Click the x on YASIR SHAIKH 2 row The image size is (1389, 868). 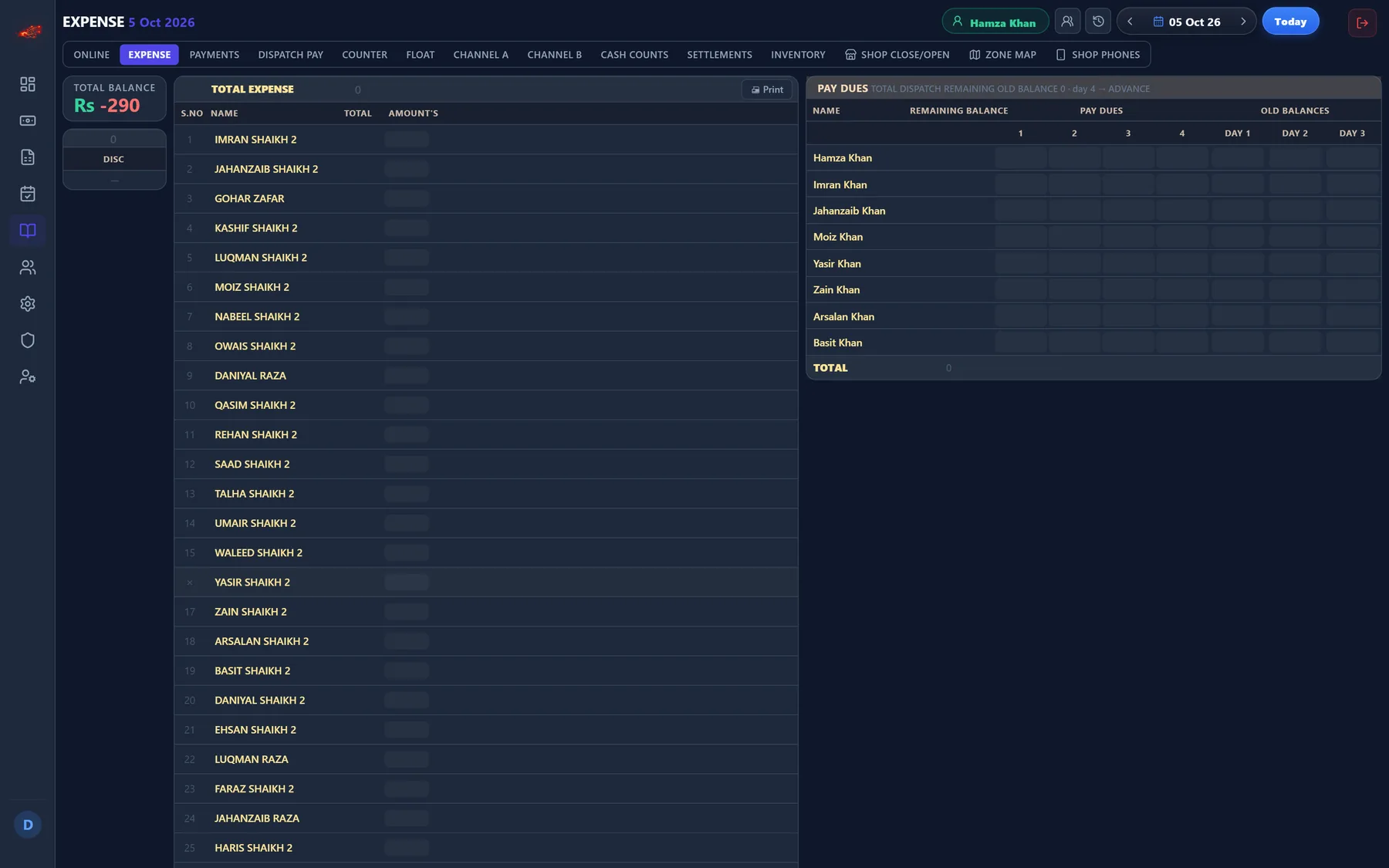[190, 583]
